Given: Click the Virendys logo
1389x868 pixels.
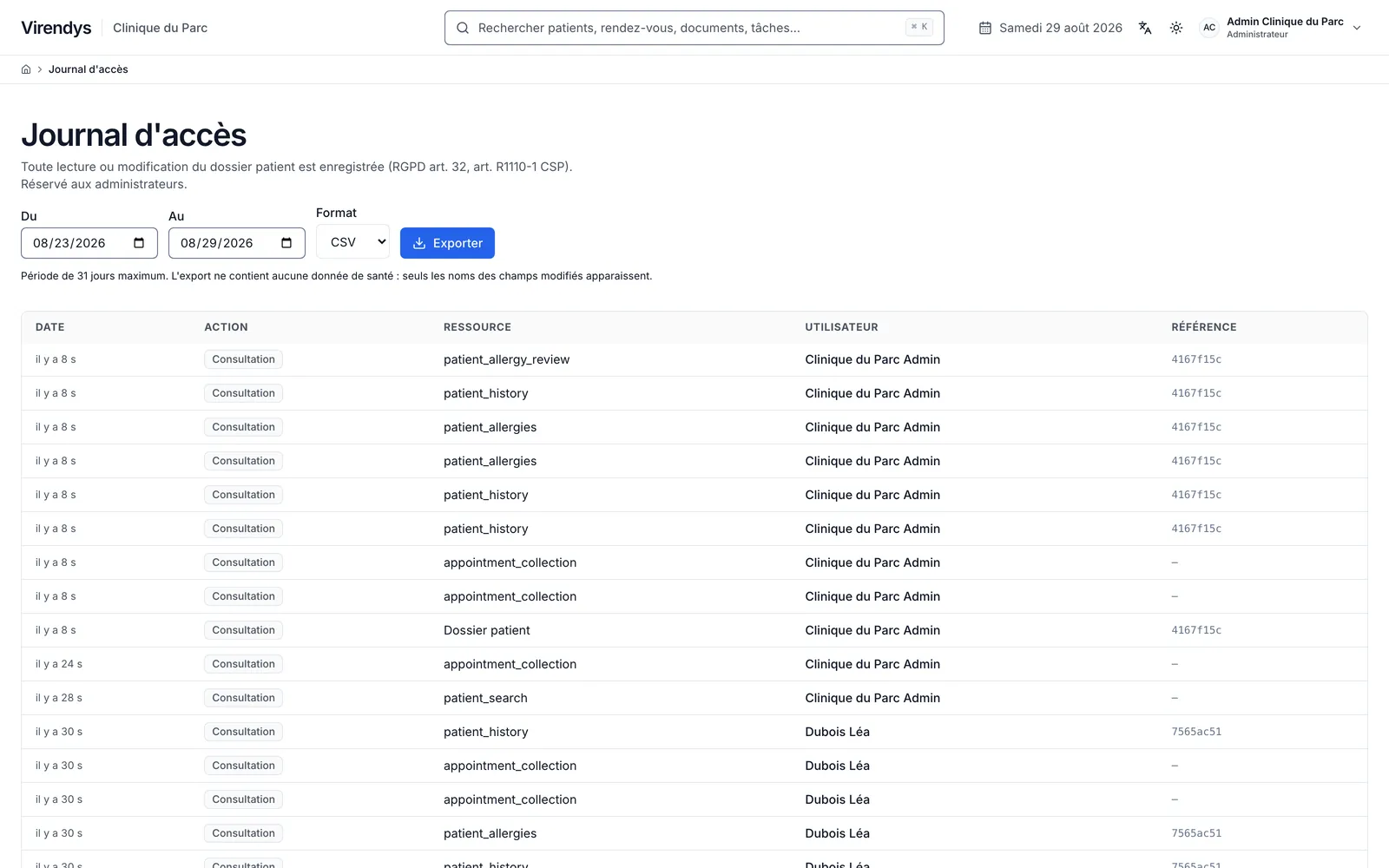Looking at the screenshot, I should 56,28.
